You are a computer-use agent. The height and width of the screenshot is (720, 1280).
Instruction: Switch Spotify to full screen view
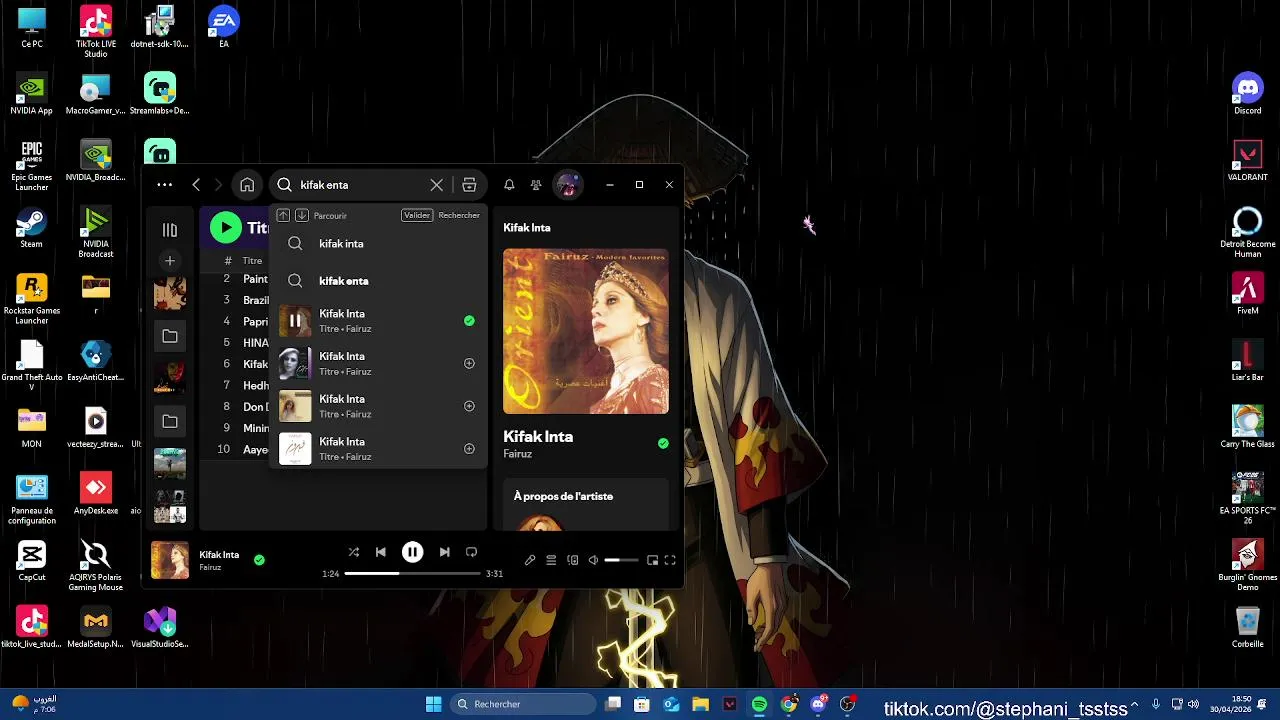pyautogui.click(x=670, y=560)
